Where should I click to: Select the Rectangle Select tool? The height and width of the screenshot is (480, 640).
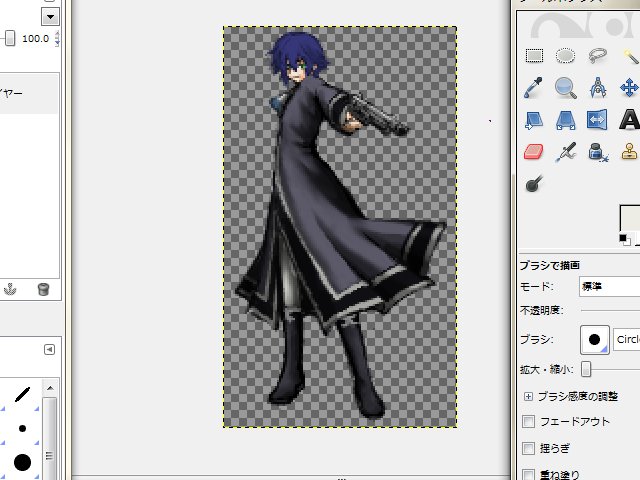[534, 56]
